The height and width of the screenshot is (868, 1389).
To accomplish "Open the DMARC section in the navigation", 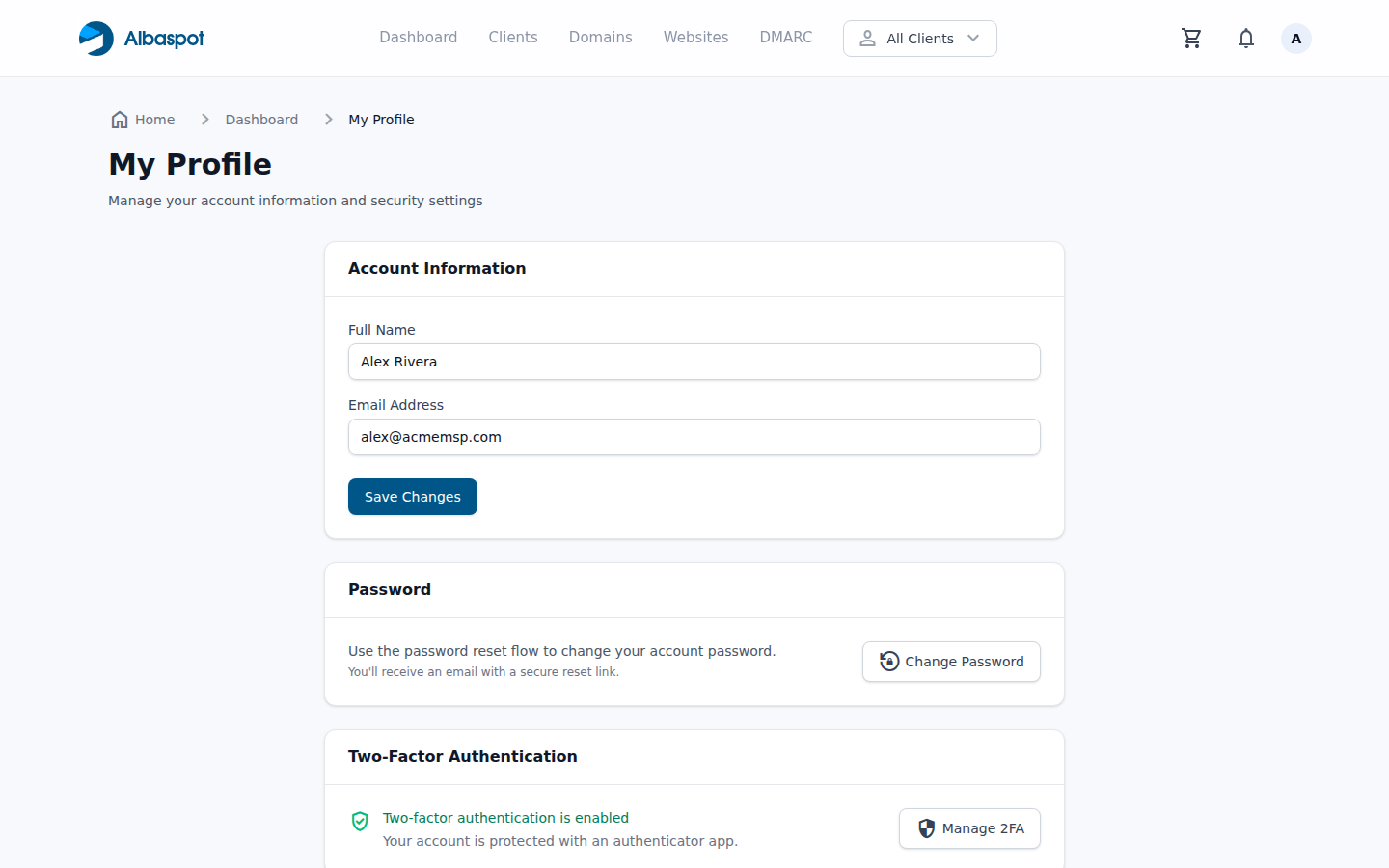I will (x=785, y=37).
